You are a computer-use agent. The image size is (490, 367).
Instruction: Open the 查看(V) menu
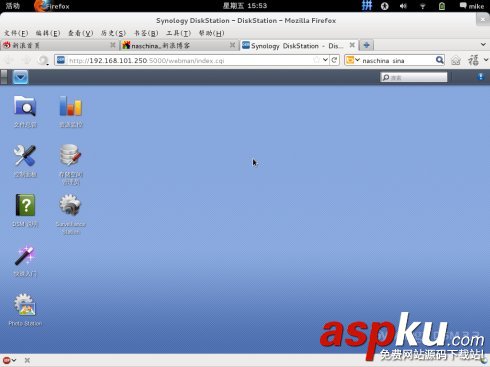pyautogui.click(x=80, y=33)
